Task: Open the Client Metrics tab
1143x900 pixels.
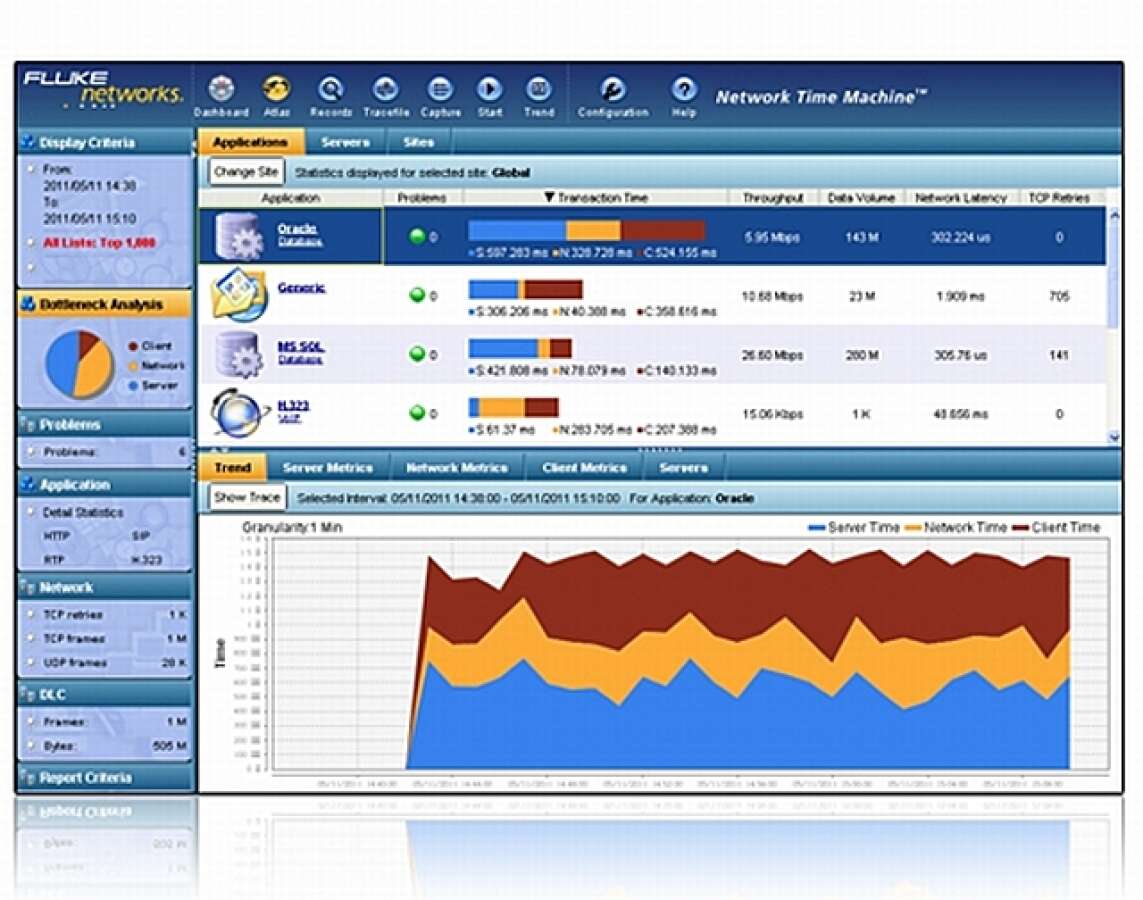Action: [x=584, y=468]
